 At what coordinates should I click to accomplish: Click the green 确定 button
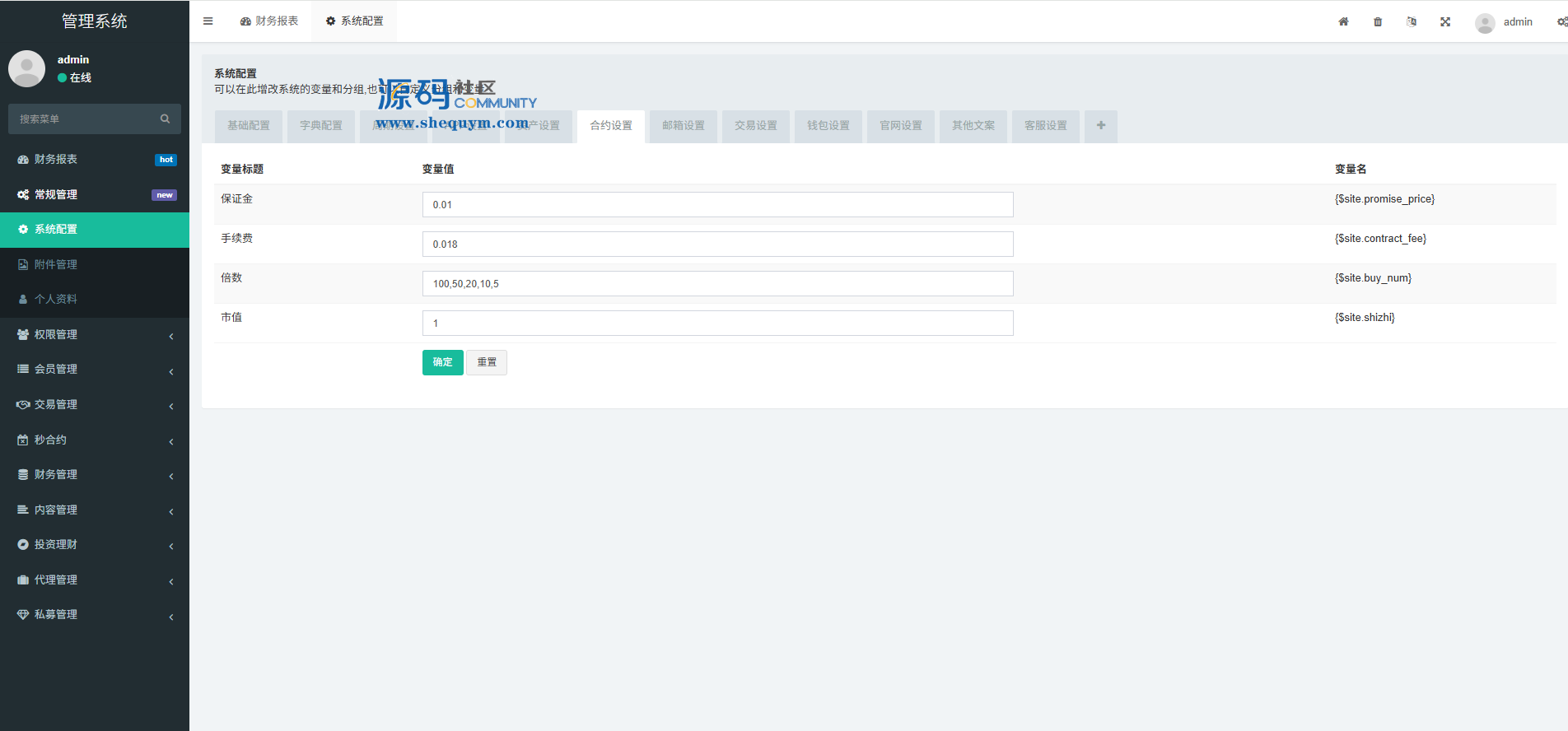tap(442, 362)
